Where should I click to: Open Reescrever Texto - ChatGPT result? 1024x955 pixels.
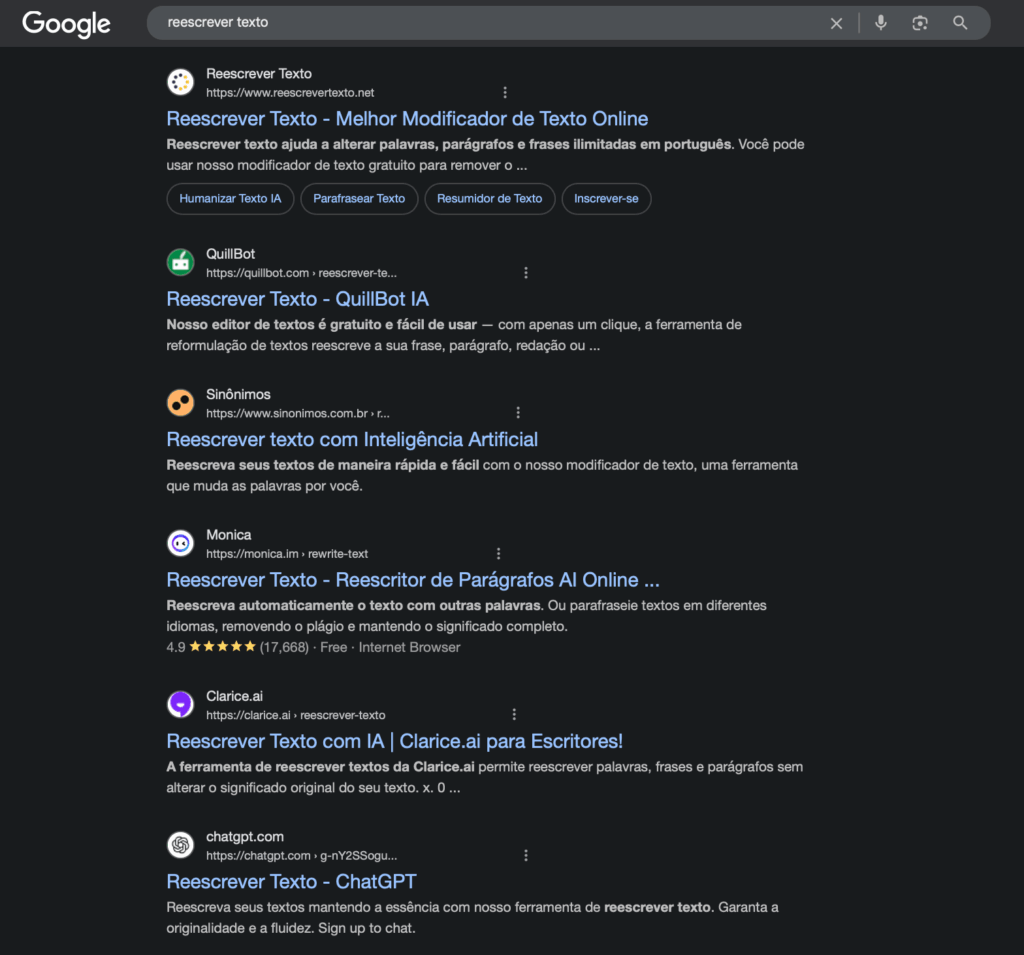291,881
